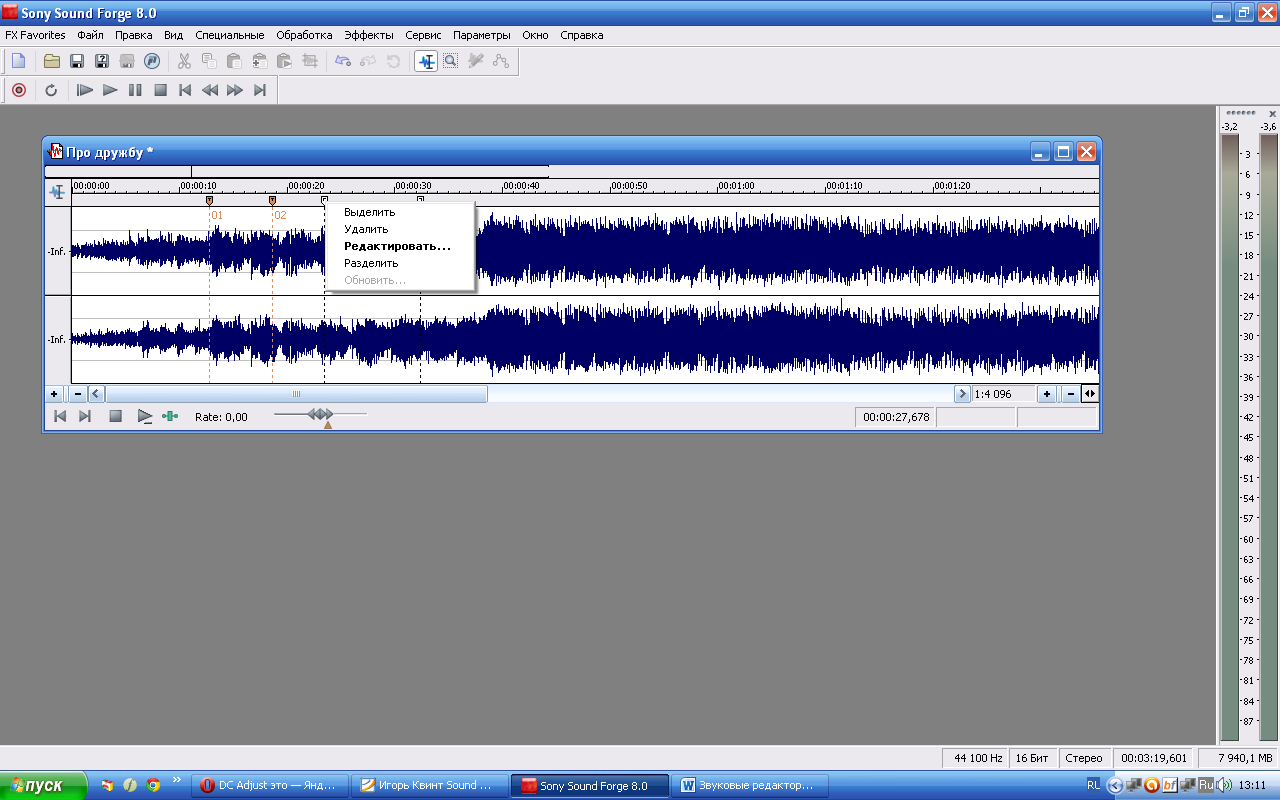Viewport: 1280px width, 800px height.
Task: Open the Правка menu
Action: [134, 35]
